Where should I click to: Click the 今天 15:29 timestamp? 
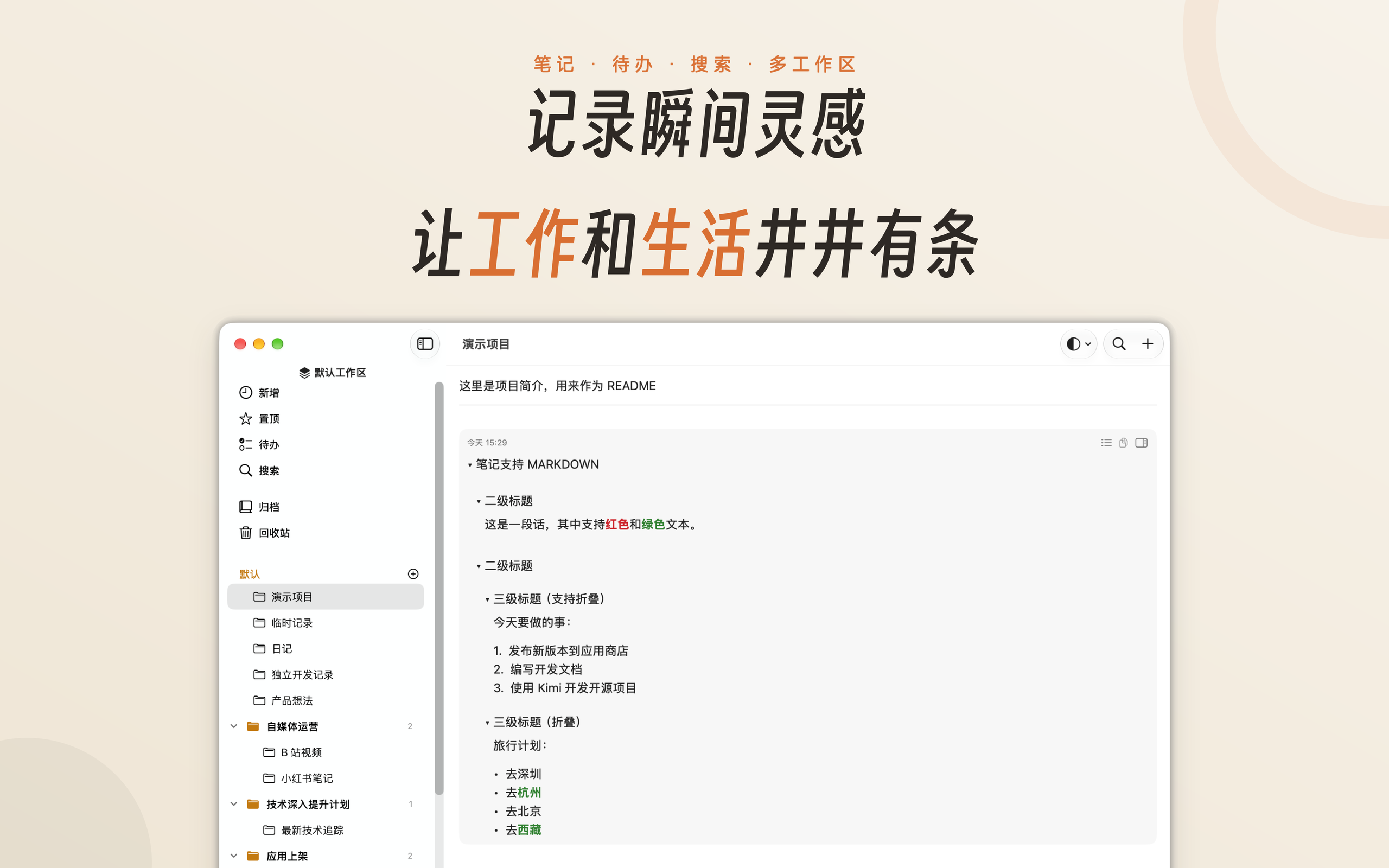487,443
